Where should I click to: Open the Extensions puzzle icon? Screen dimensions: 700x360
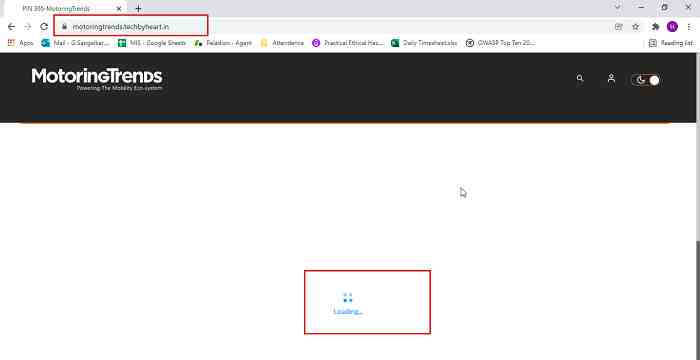(655, 27)
